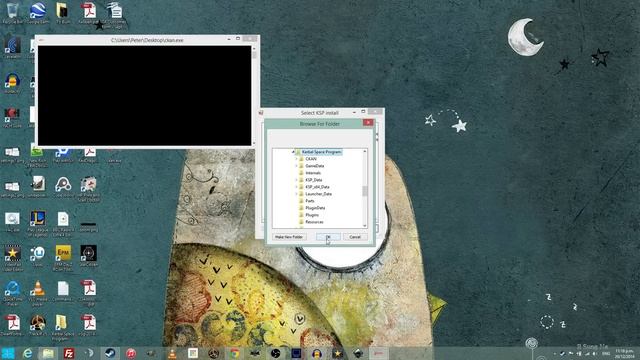Click the folder tree scroll-up arrow
This screenshot has height=360, width=640.
(x=365, y=151)
